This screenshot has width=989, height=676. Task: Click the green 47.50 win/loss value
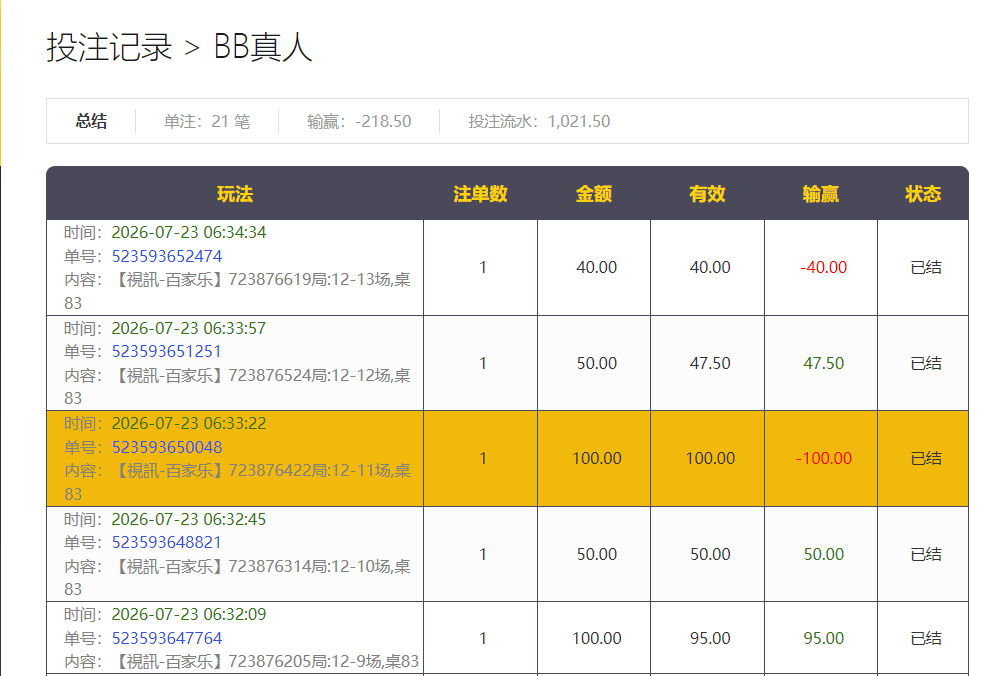tap(823, 363)
